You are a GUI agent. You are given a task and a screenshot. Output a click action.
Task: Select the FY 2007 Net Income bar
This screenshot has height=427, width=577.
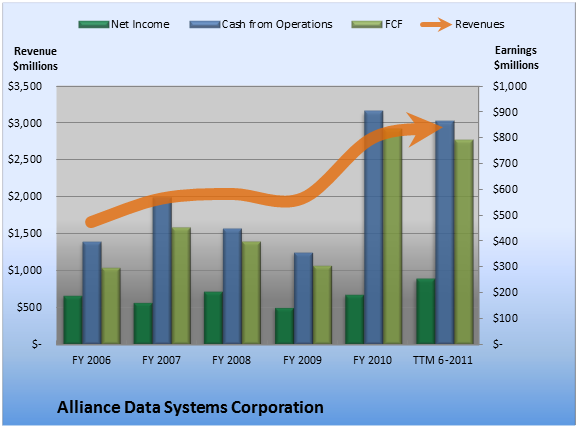point(143,324)
